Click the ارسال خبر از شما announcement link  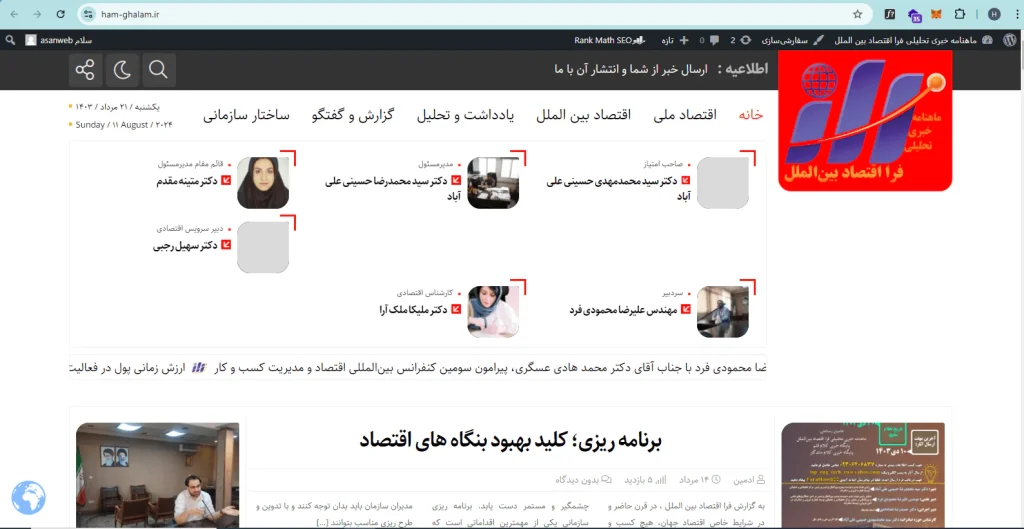pos(631,69)
